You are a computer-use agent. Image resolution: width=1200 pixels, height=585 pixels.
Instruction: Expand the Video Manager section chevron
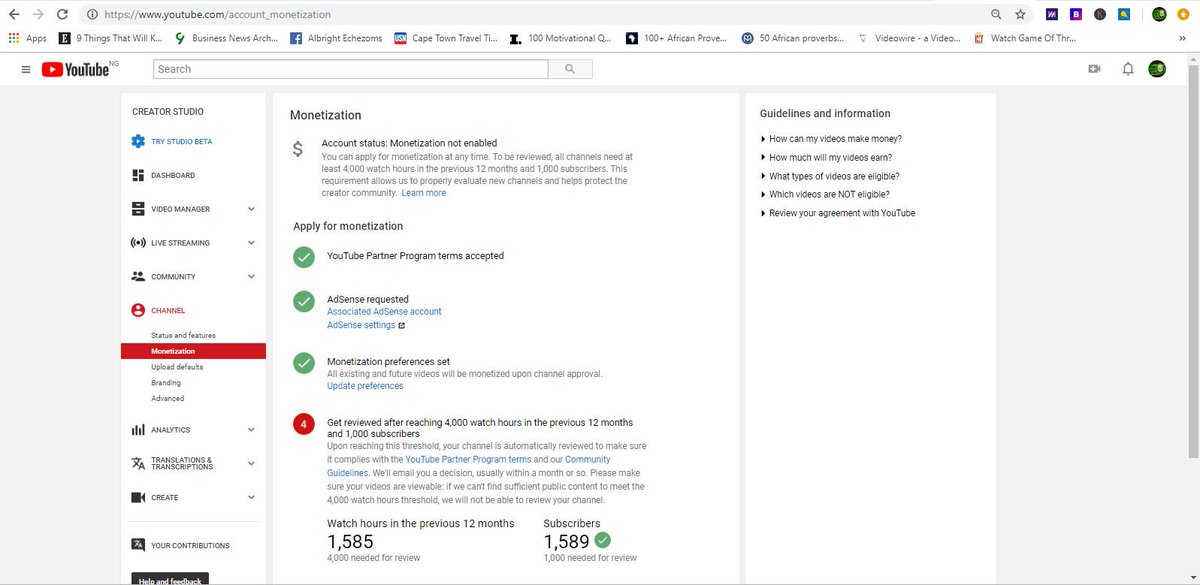(251, 209)
